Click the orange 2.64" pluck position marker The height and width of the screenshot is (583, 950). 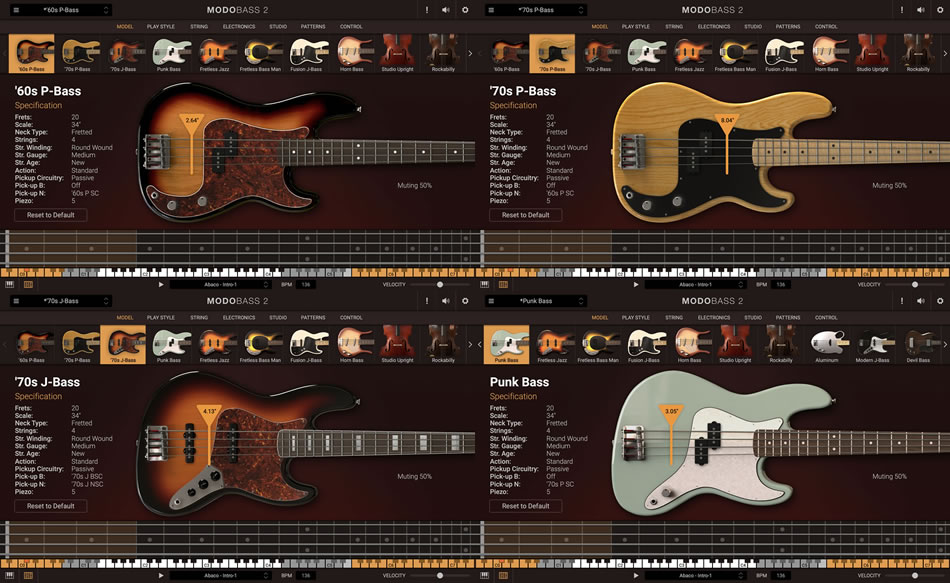tap(192, 121)
